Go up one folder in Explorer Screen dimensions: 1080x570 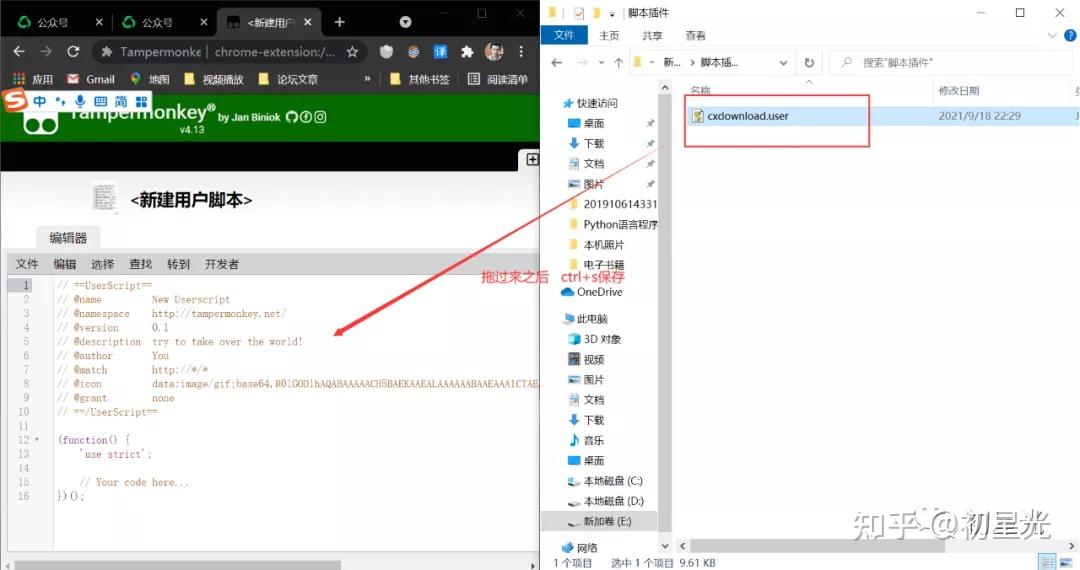[x=619, y=63]
